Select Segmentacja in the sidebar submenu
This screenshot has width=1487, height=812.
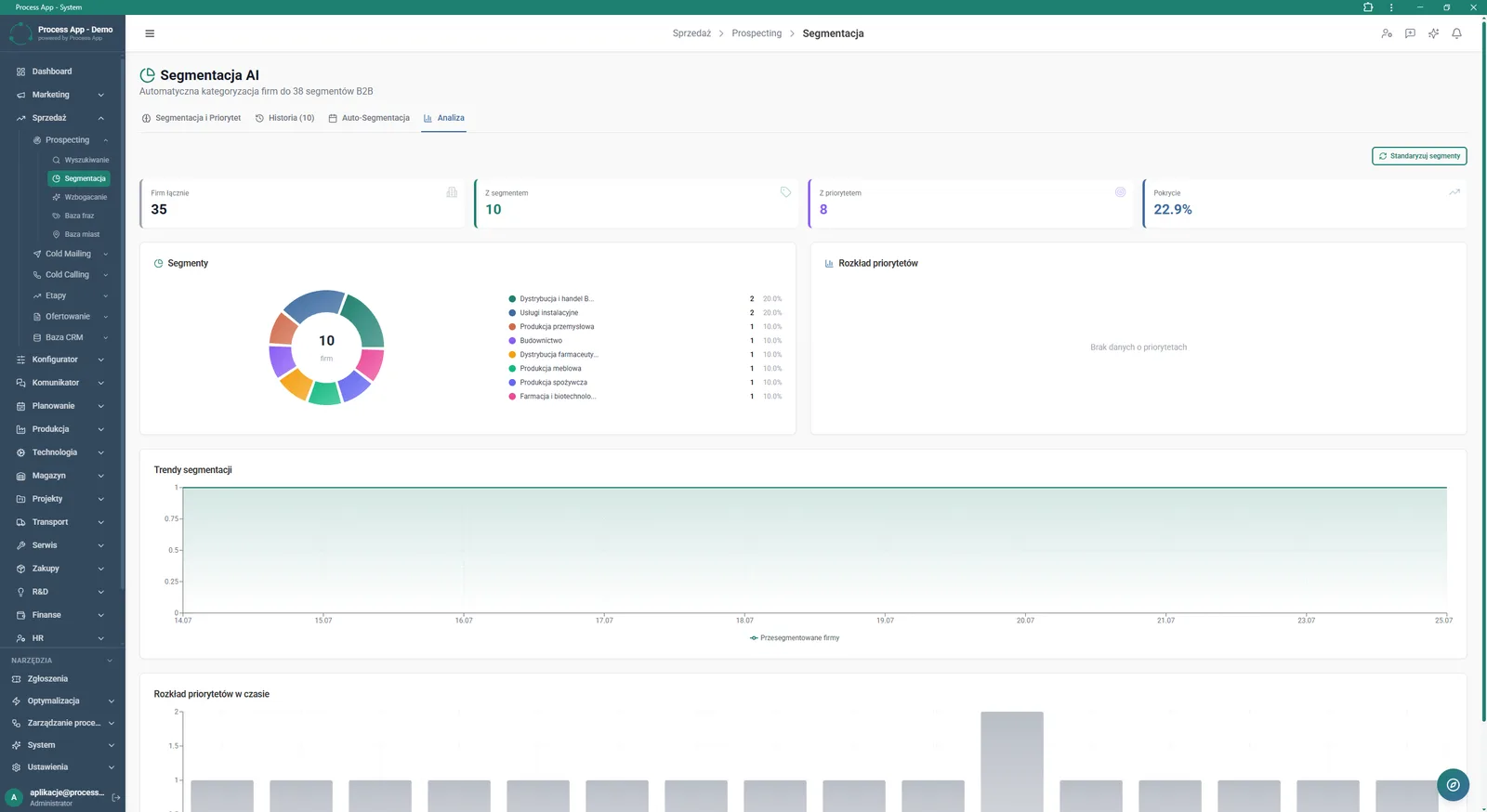[79, 178]
